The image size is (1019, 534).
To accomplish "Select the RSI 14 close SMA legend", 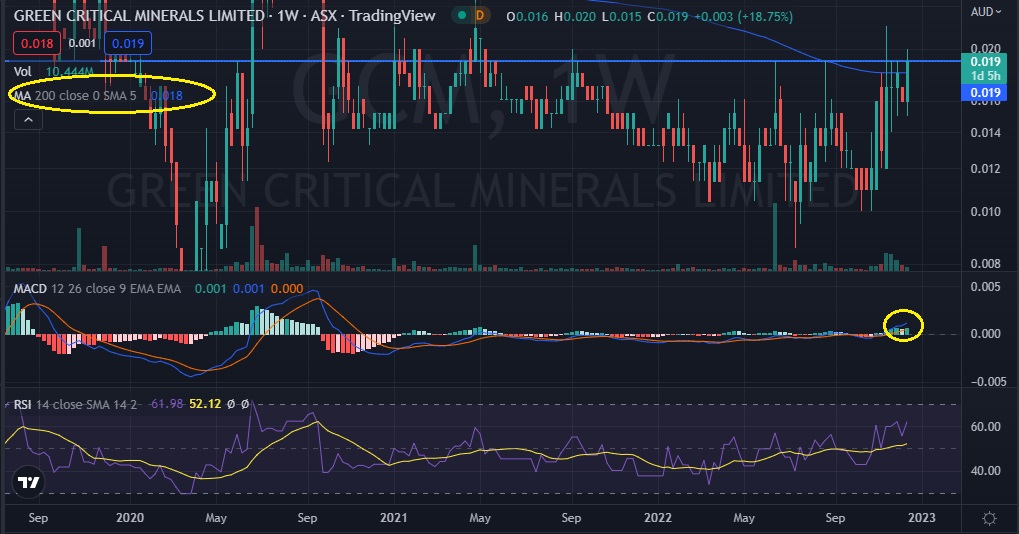I will pyautogui.click(x=131, y=404).
